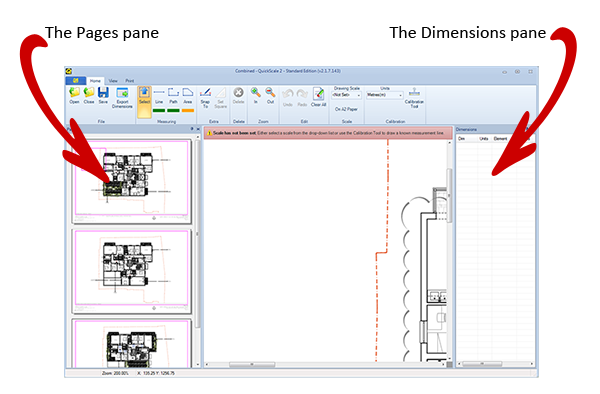
Task: Click the QuickScale application logo icon
Action: pyautogui.click(x=69, y=71)
